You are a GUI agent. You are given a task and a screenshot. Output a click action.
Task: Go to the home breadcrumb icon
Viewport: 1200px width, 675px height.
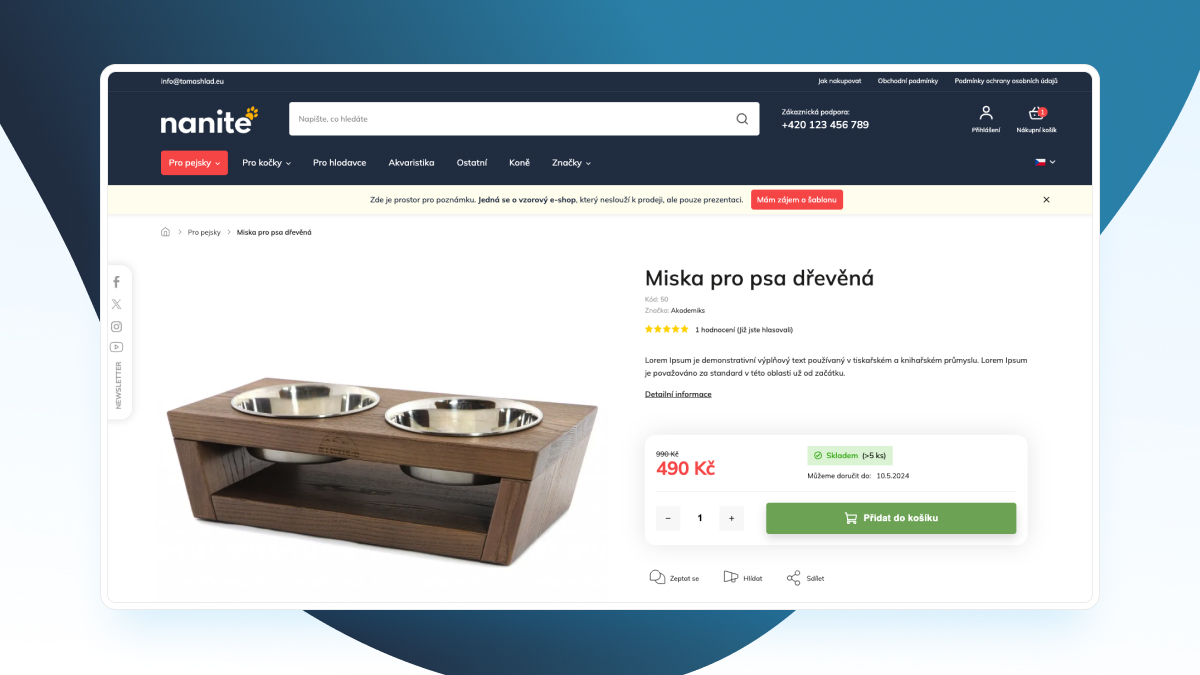click(x=165, y=232)
